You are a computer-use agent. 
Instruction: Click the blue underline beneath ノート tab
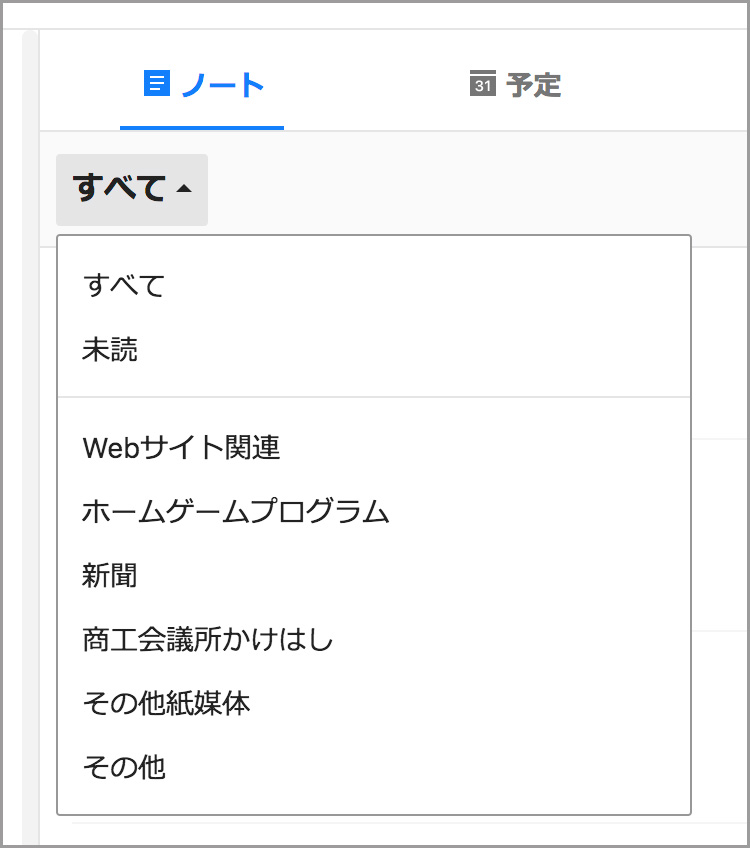(202, 128)
